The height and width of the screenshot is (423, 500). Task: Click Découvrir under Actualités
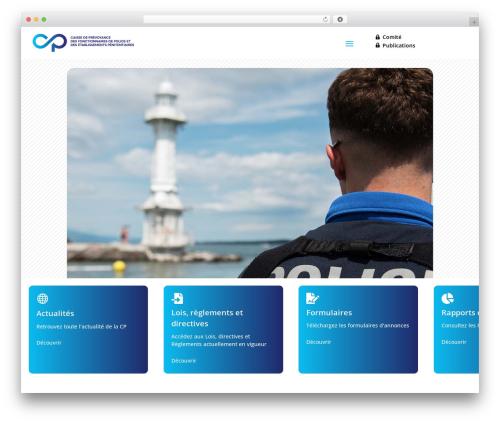pos(49,343)
